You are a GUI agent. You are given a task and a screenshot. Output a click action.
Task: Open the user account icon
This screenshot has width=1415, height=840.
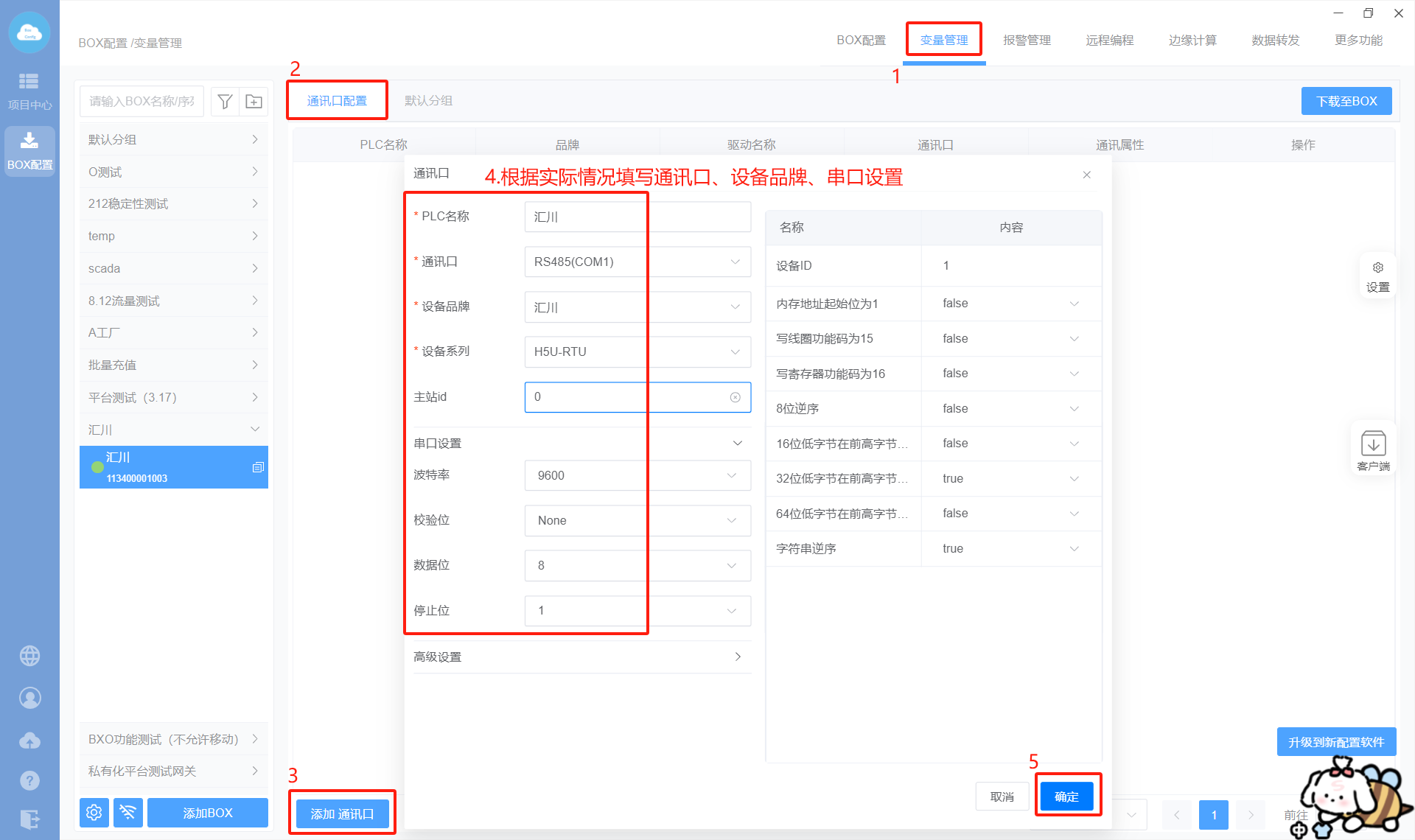coord(29,697)
